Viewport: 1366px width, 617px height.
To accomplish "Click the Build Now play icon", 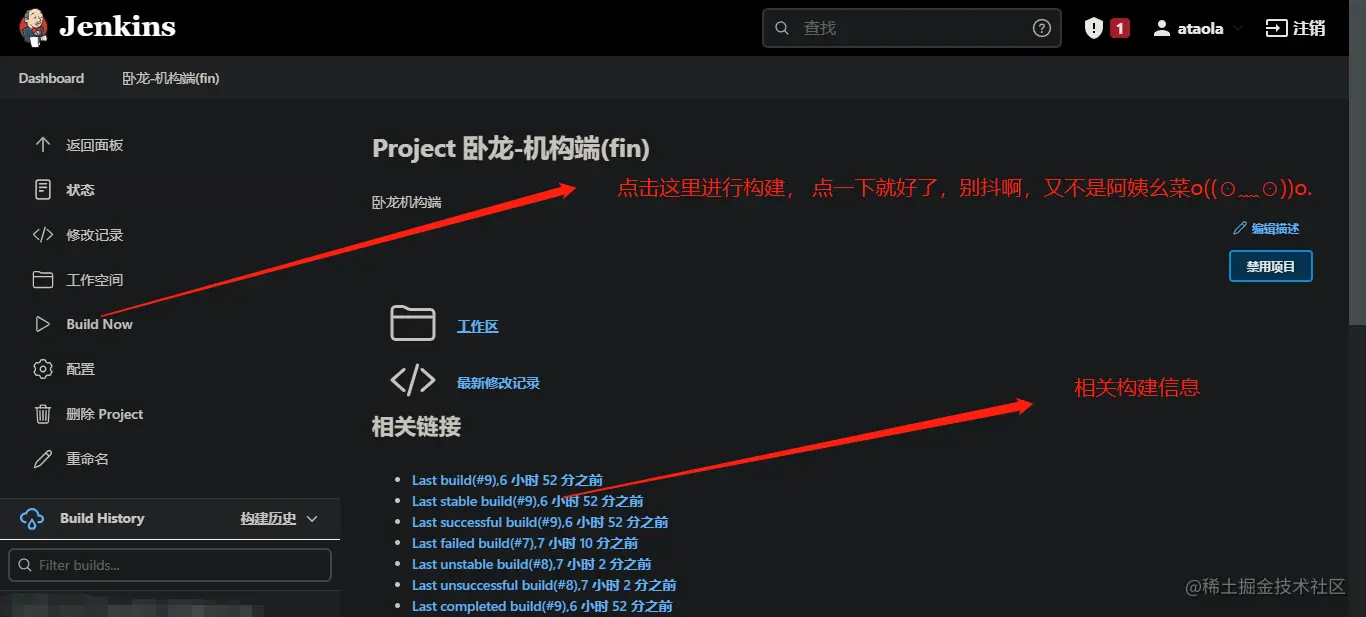I will (42, 324).
